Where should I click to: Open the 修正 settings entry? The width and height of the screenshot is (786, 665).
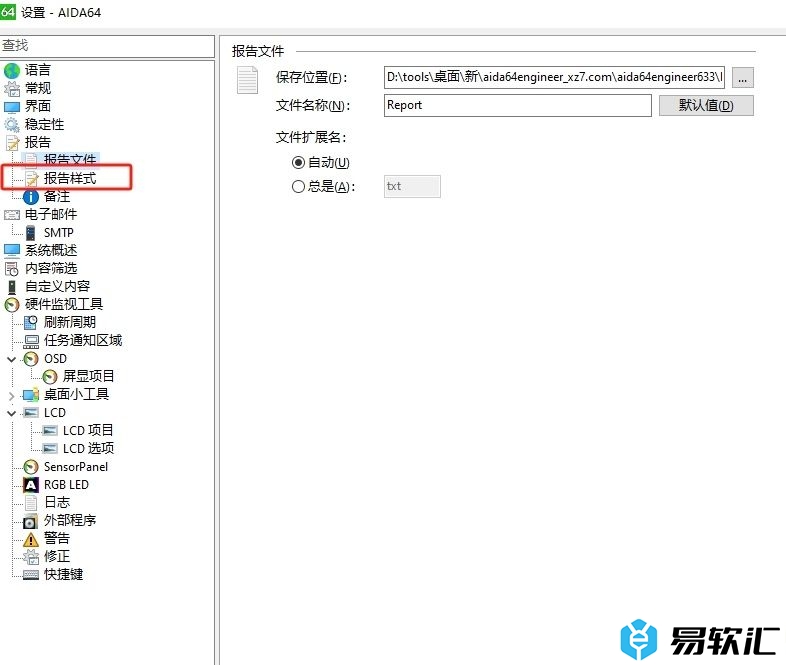(57, 556)
